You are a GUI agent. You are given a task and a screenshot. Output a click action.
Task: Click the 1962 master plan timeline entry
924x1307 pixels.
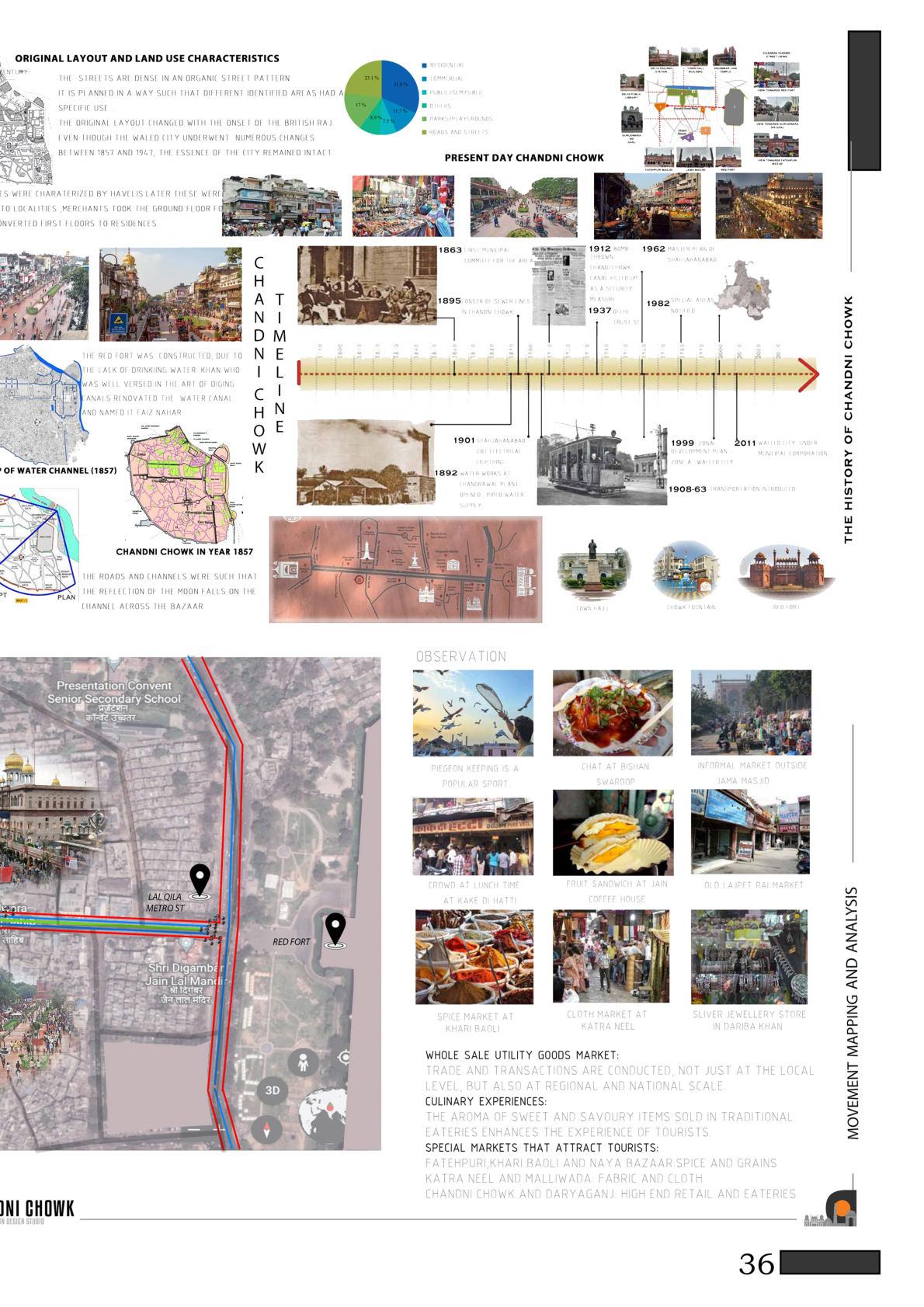point(679,254)
